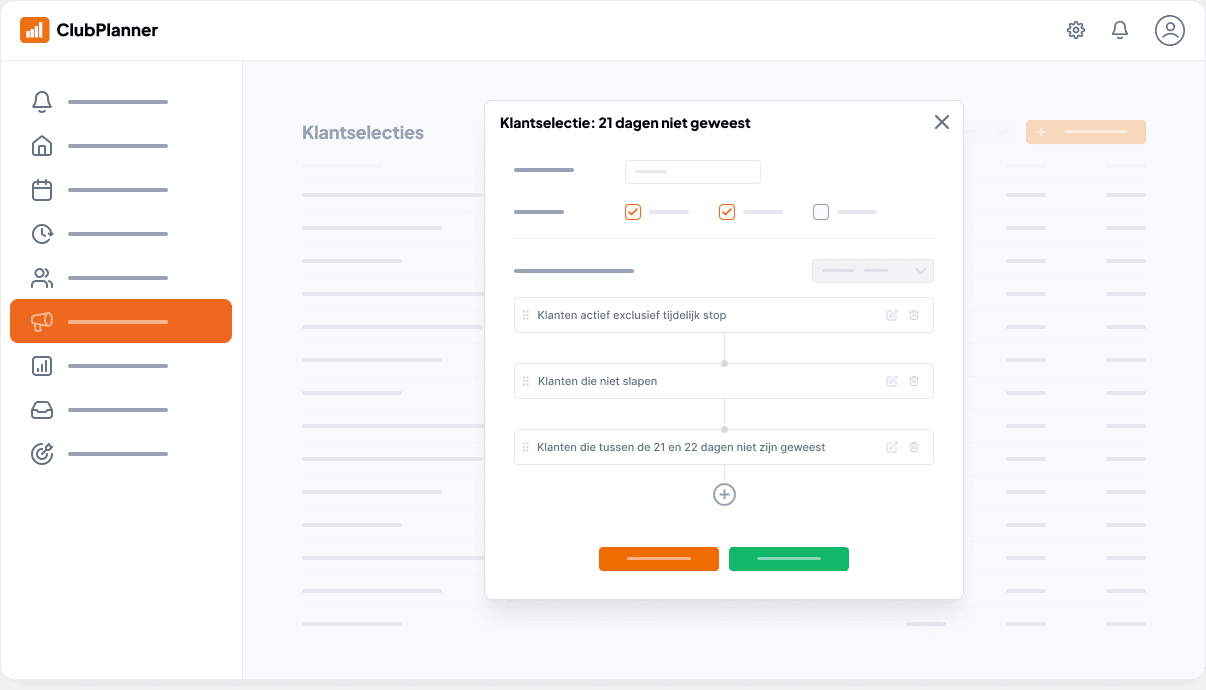
Task: Click the orange button in dialog footer
Action: (x=658, y=559)
